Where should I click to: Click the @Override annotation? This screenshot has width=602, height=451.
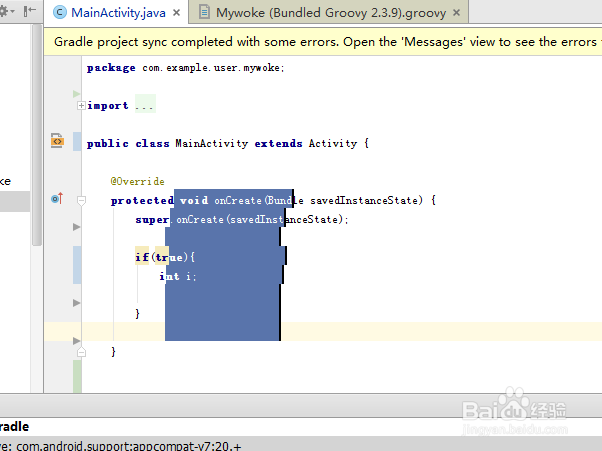(x=137, y=181)
